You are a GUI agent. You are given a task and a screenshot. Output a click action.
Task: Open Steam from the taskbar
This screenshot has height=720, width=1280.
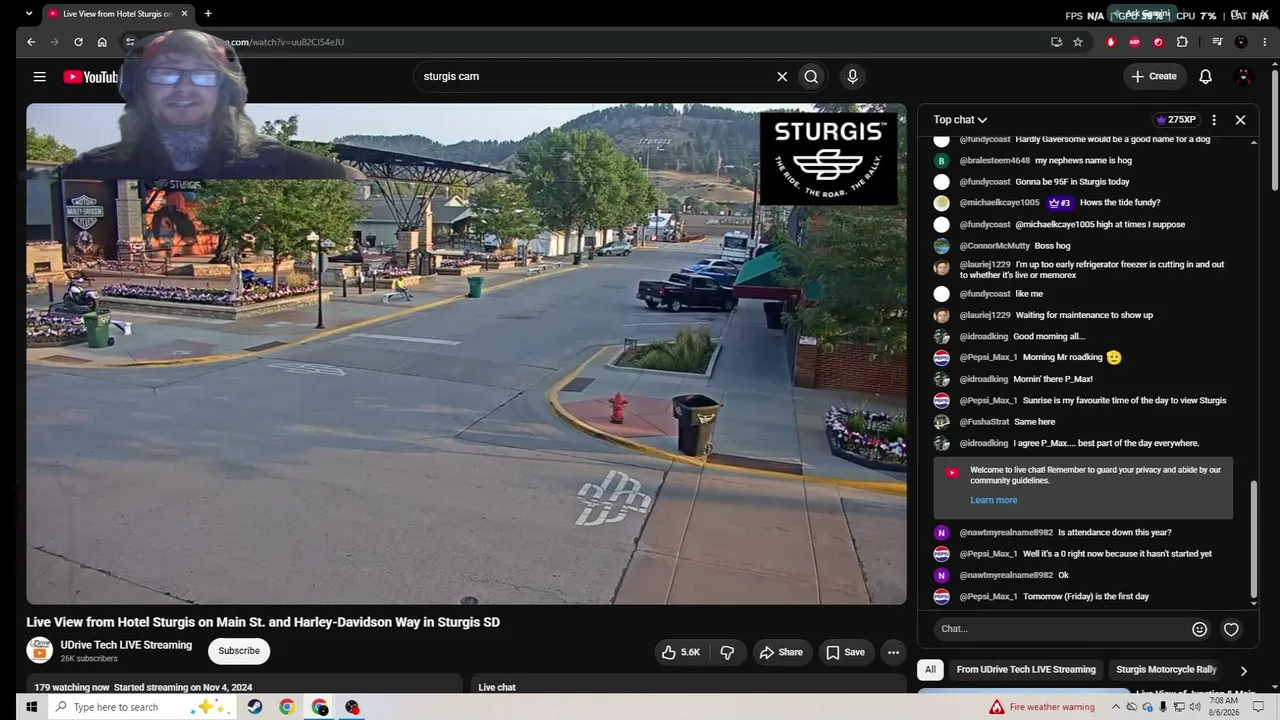point(255,707)
